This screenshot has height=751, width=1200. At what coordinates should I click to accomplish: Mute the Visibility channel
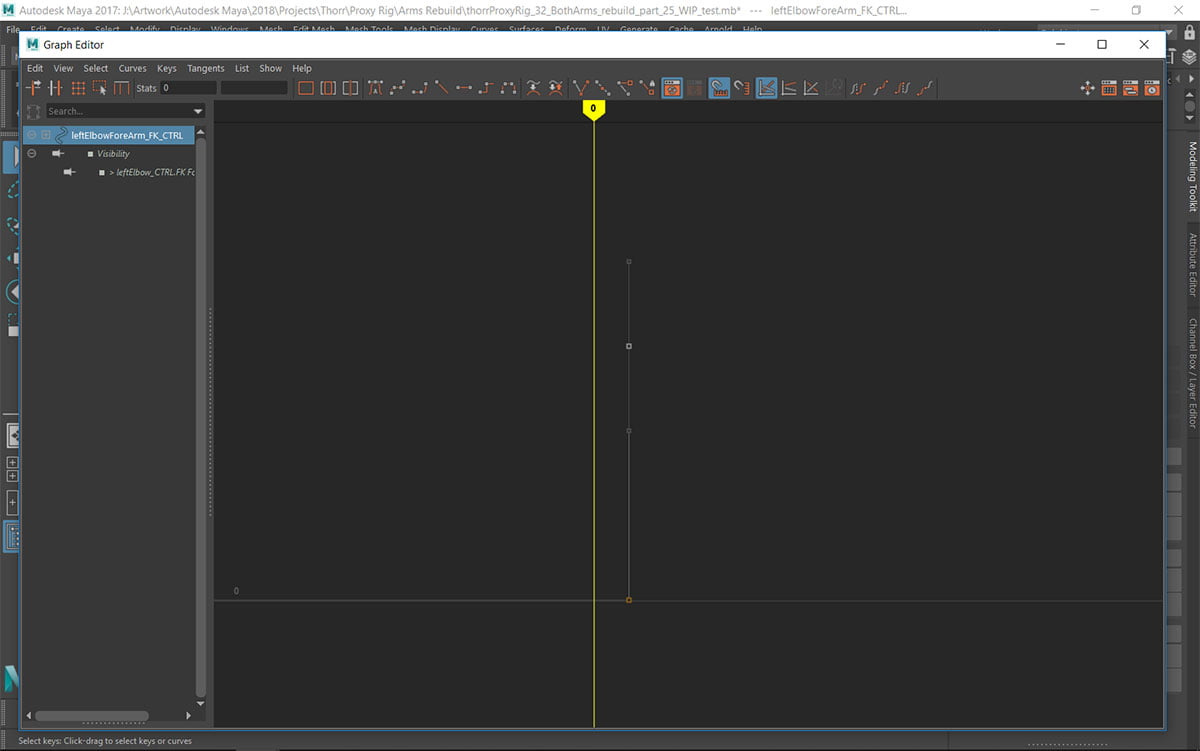coord(57,153)
